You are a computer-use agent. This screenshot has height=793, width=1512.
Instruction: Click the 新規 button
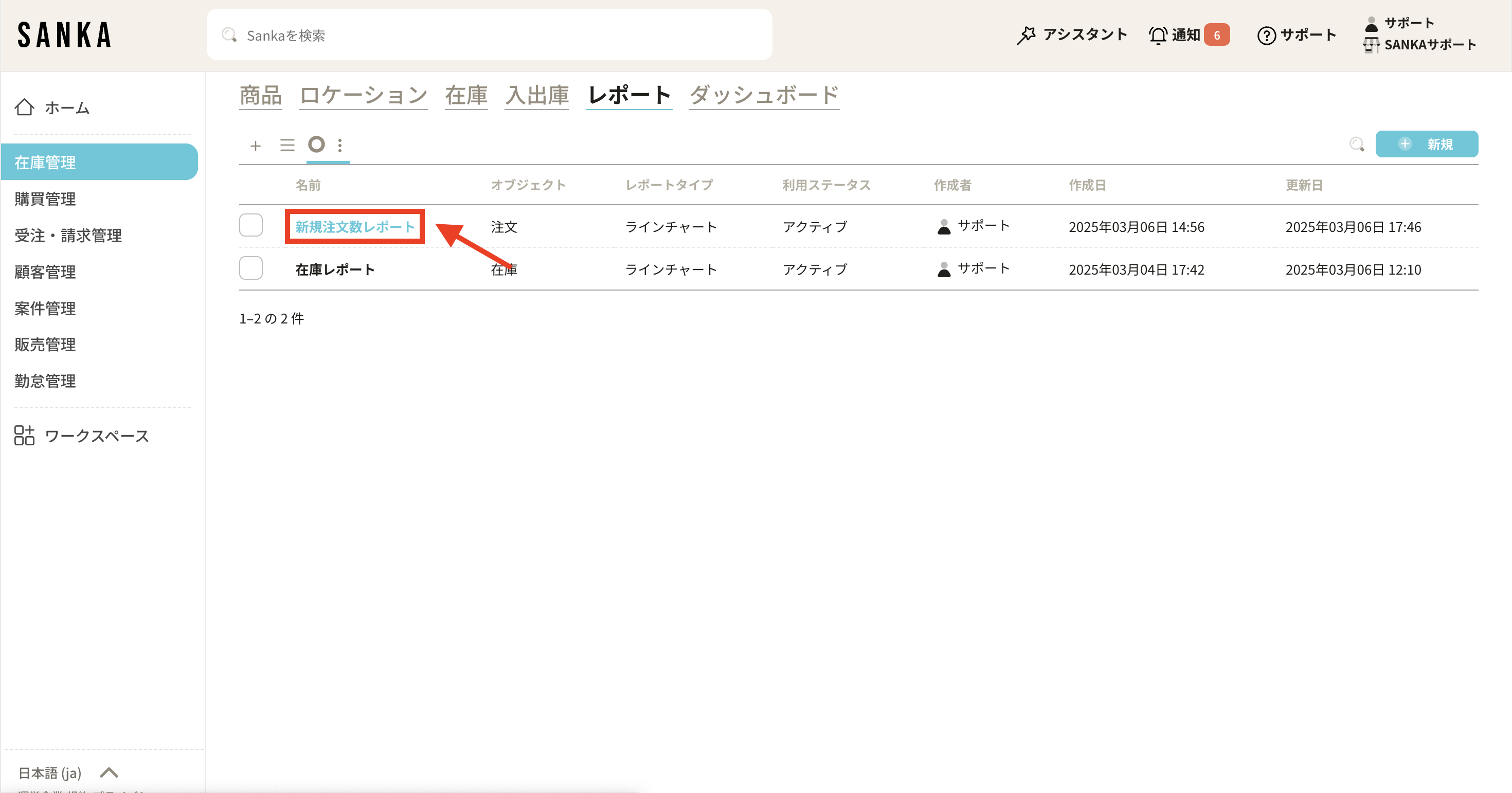coord(1426,145)
